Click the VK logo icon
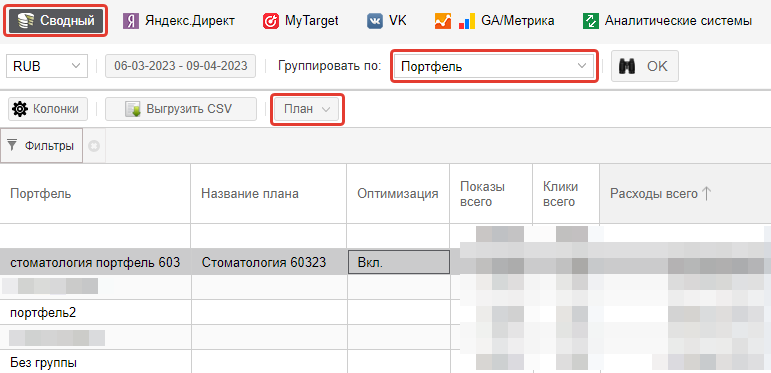Viewport: 771px width, 373px height. click(375, 21)
